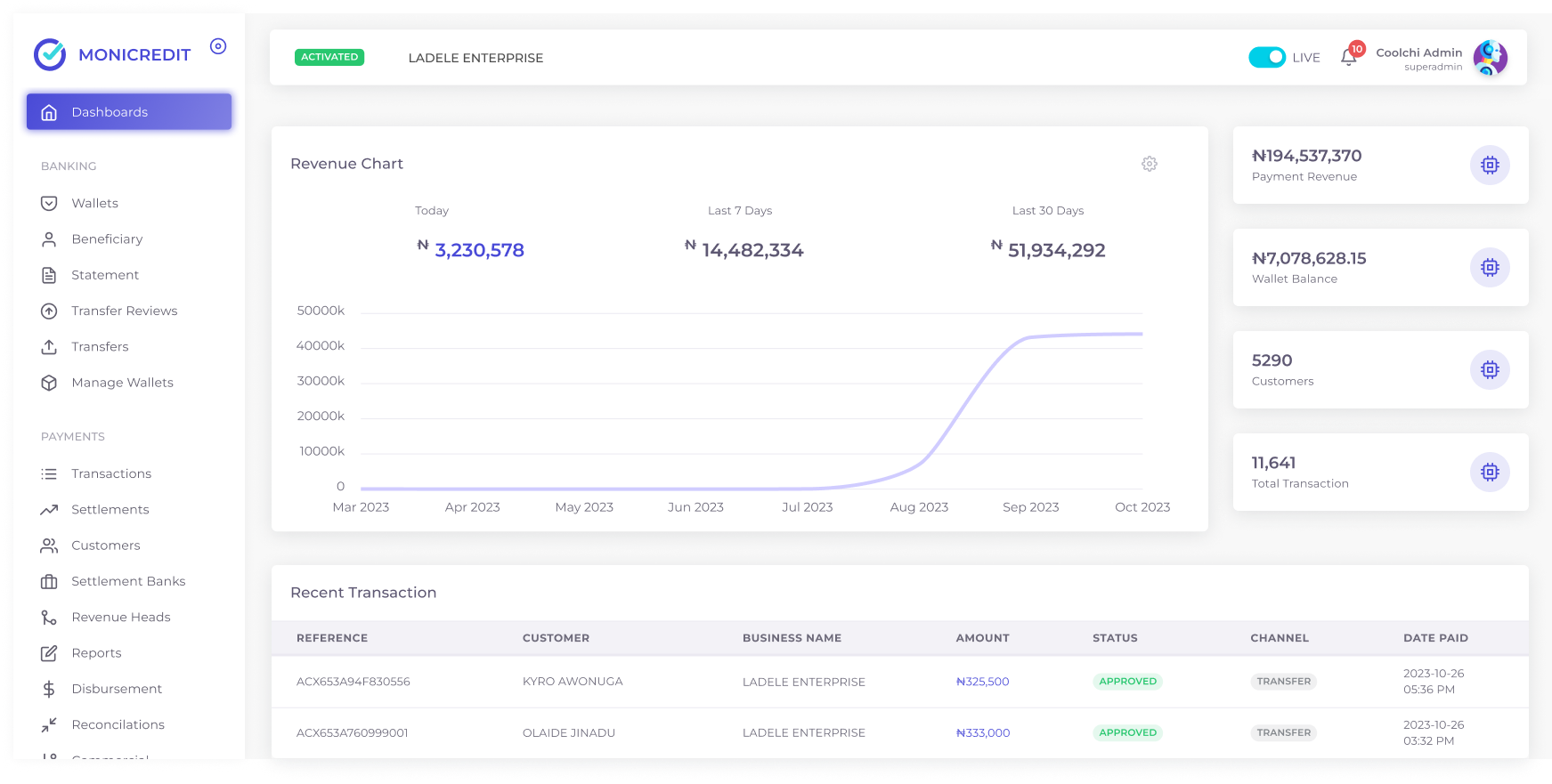Toggle the sidebar collapse radio icon
This screenshot has height=784, width=1552.
[218, 46]
